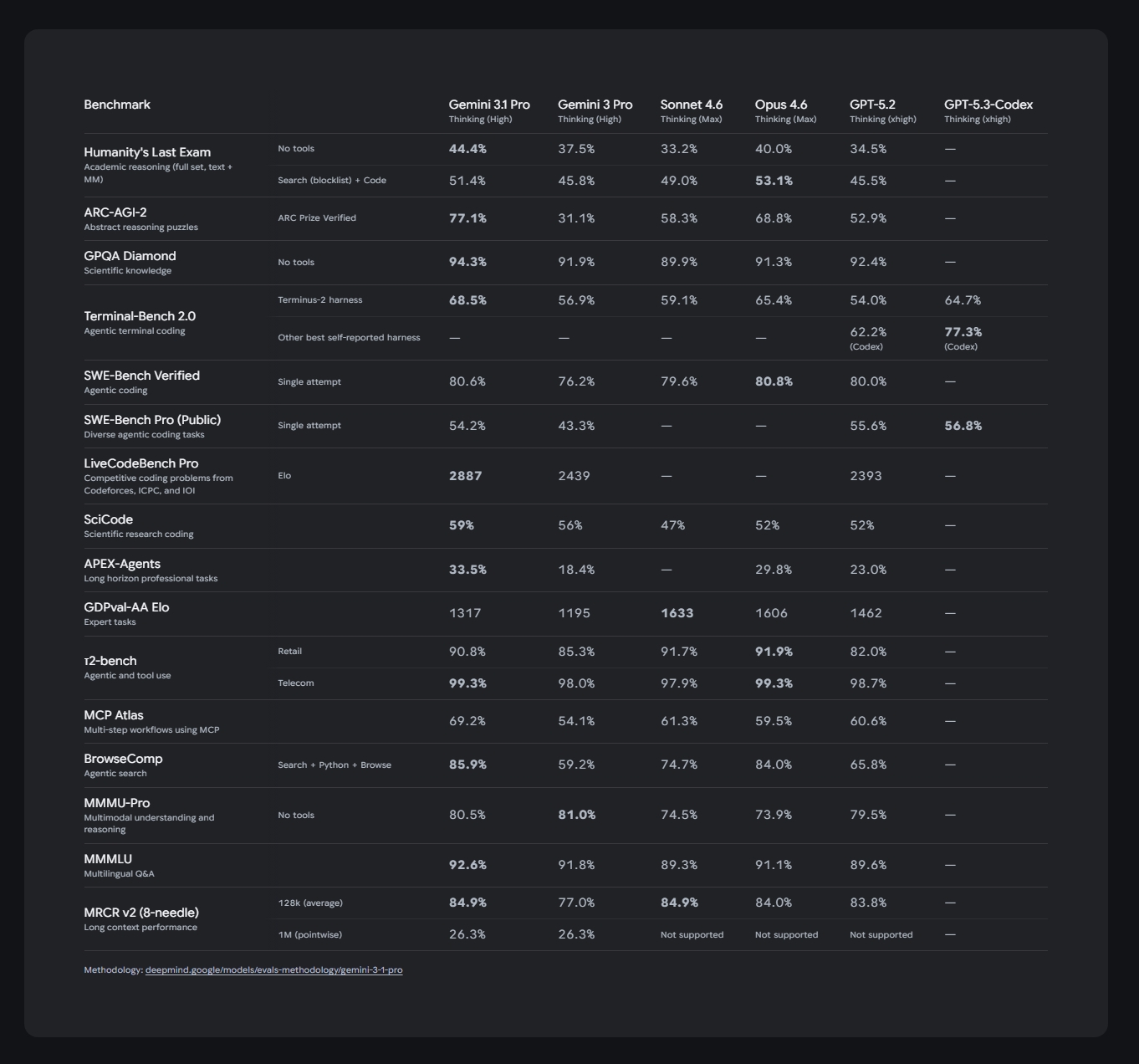Click Opus 4.6's "91.9%" Retail score
The height and width of the screenshot is (1064, 1139).
tap(774, 652)
